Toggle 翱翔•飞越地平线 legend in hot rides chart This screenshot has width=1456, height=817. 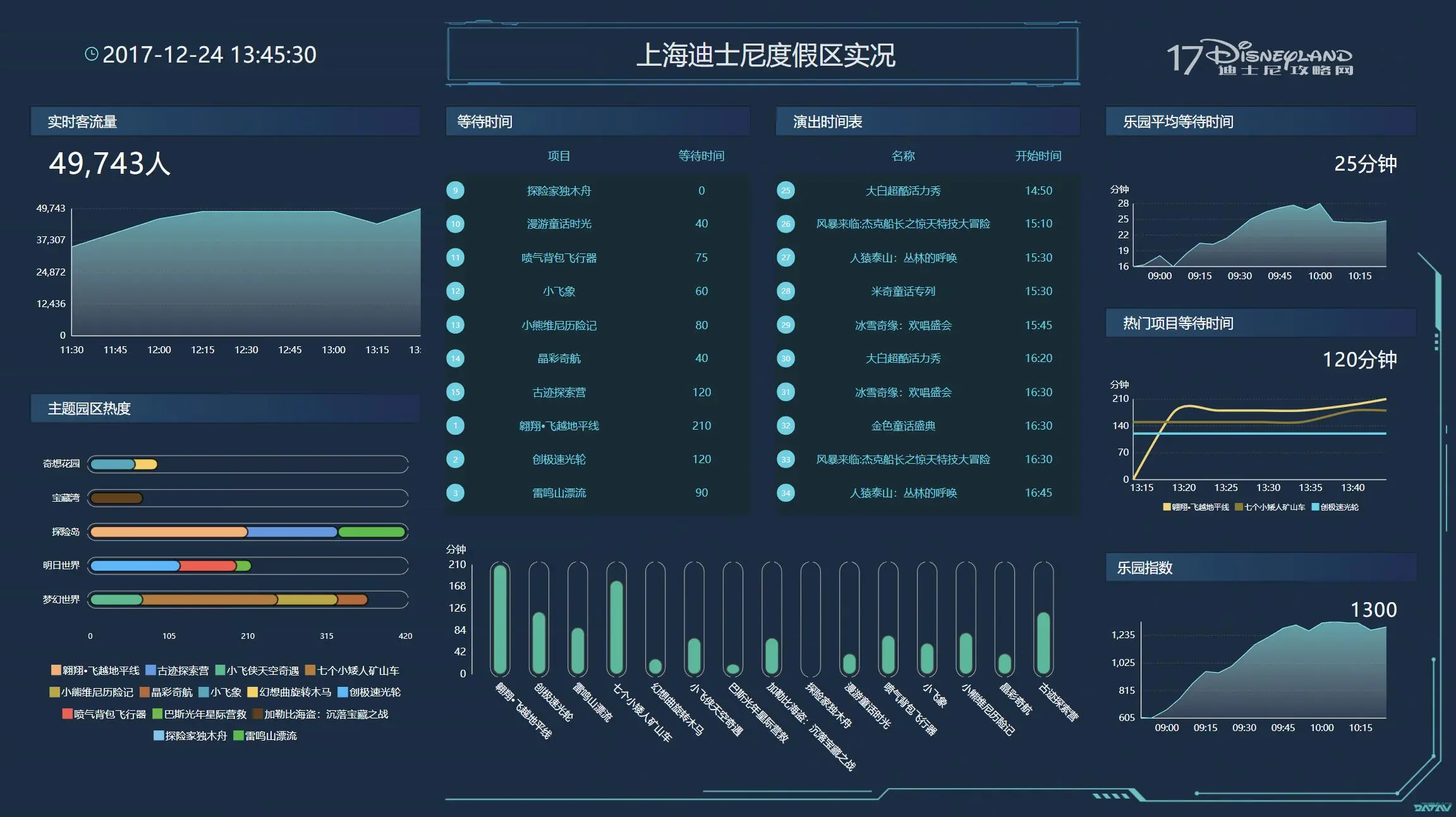coord(1196,507)
